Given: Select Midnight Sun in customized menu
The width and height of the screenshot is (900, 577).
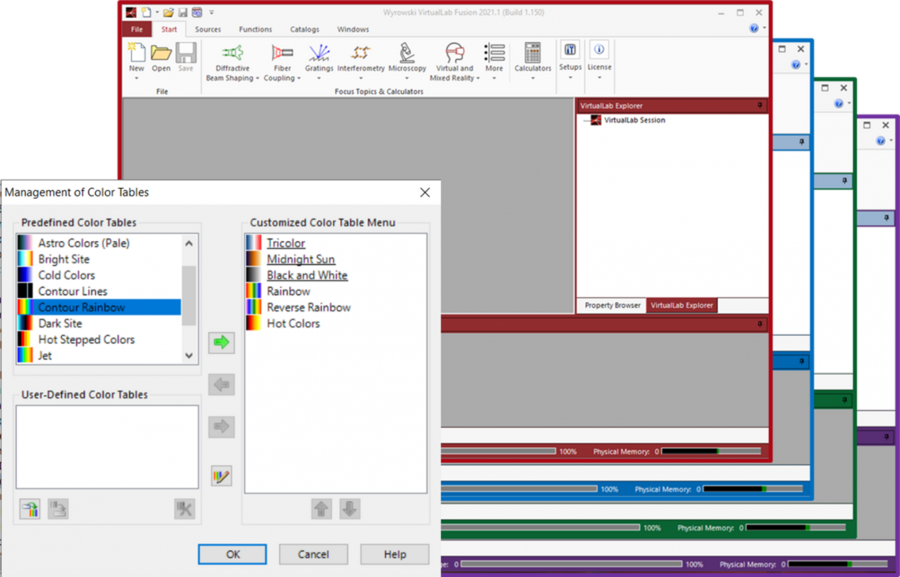Looking at the screenshot, I should tap(301, 259).
